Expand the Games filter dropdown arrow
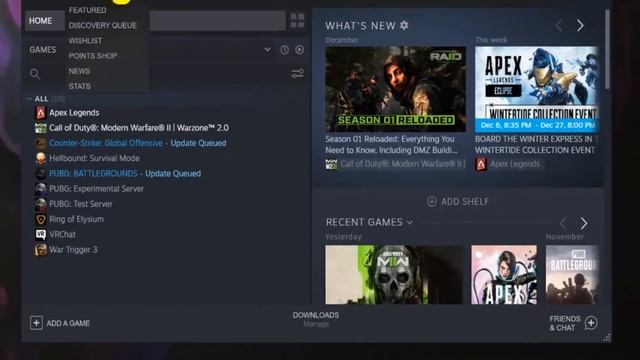 point(267,49)
